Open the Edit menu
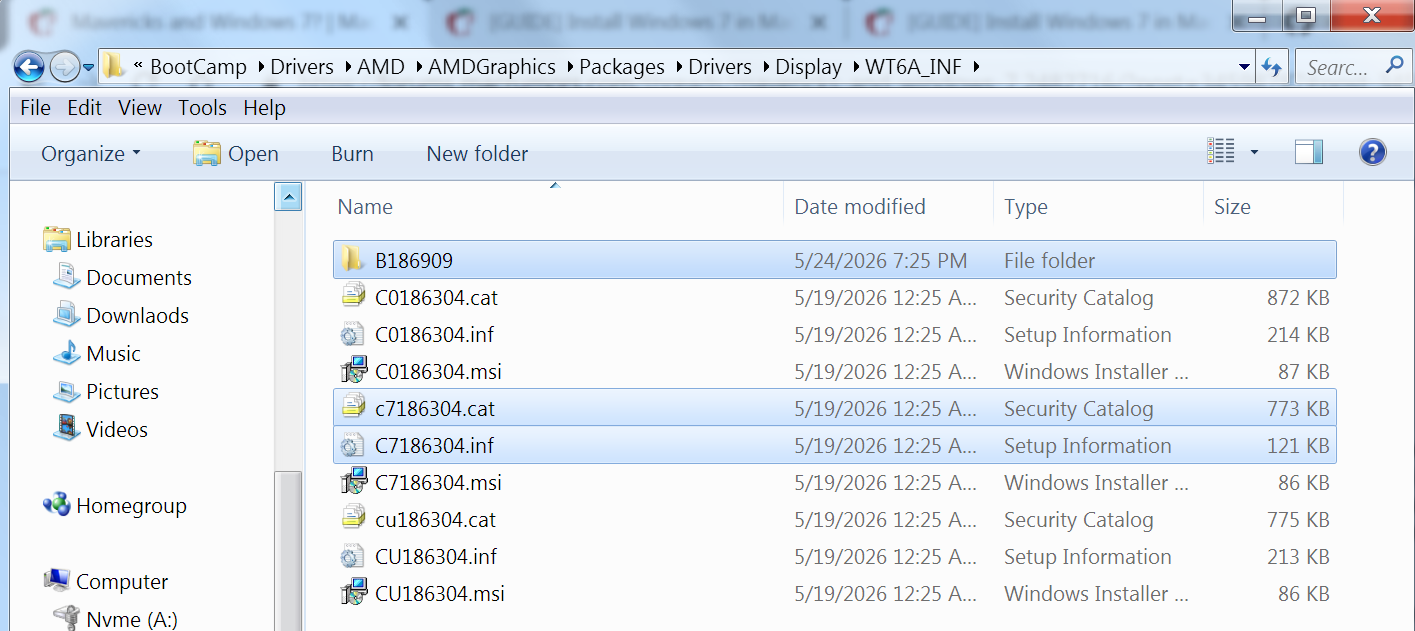This screenshot has height=631, width=1415. [x=84, y=107]
